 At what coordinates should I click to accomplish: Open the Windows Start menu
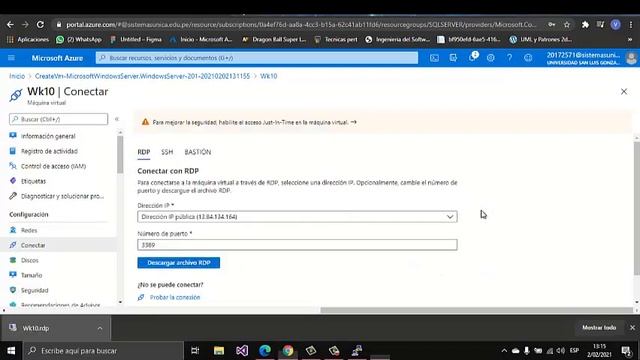click(x=11, y=351)
